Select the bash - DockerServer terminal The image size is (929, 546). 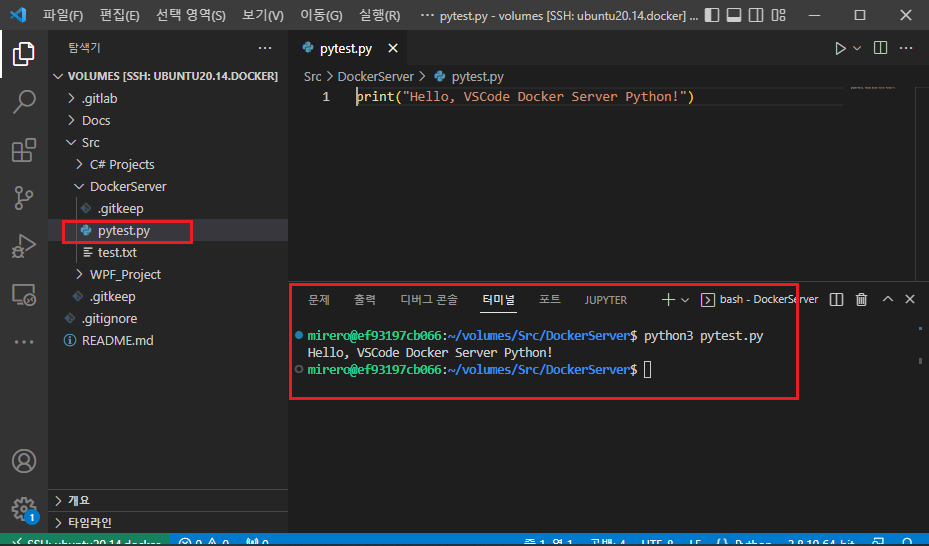click(760, 300)
